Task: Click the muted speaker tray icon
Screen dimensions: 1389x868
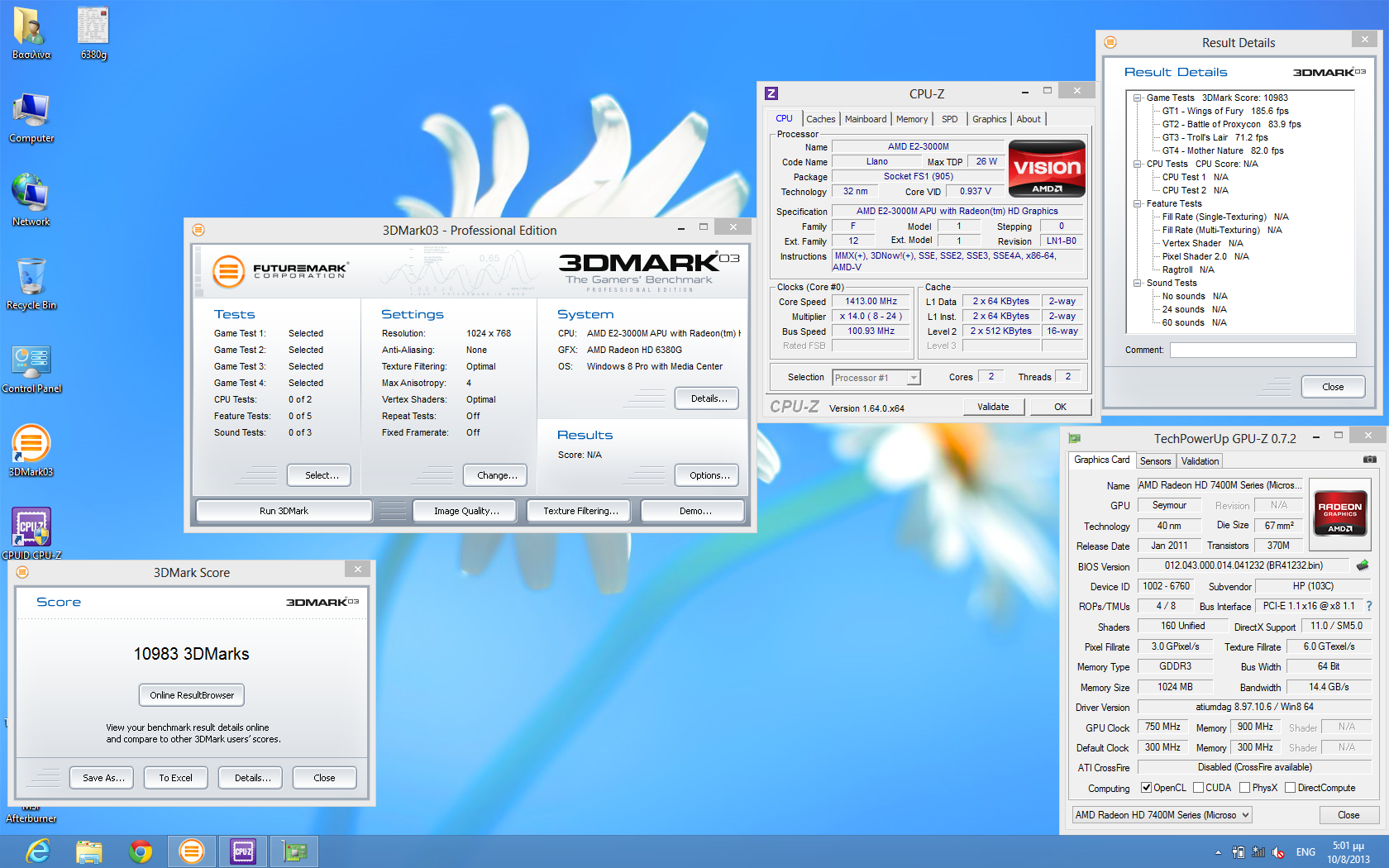Action: coord(1279,852)
